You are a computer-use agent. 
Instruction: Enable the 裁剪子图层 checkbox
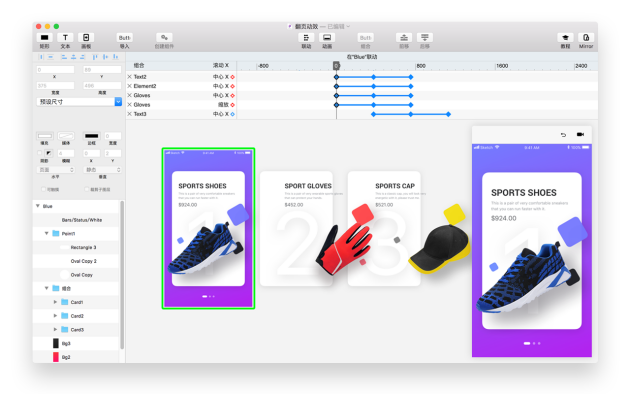[x=86, y=189]
